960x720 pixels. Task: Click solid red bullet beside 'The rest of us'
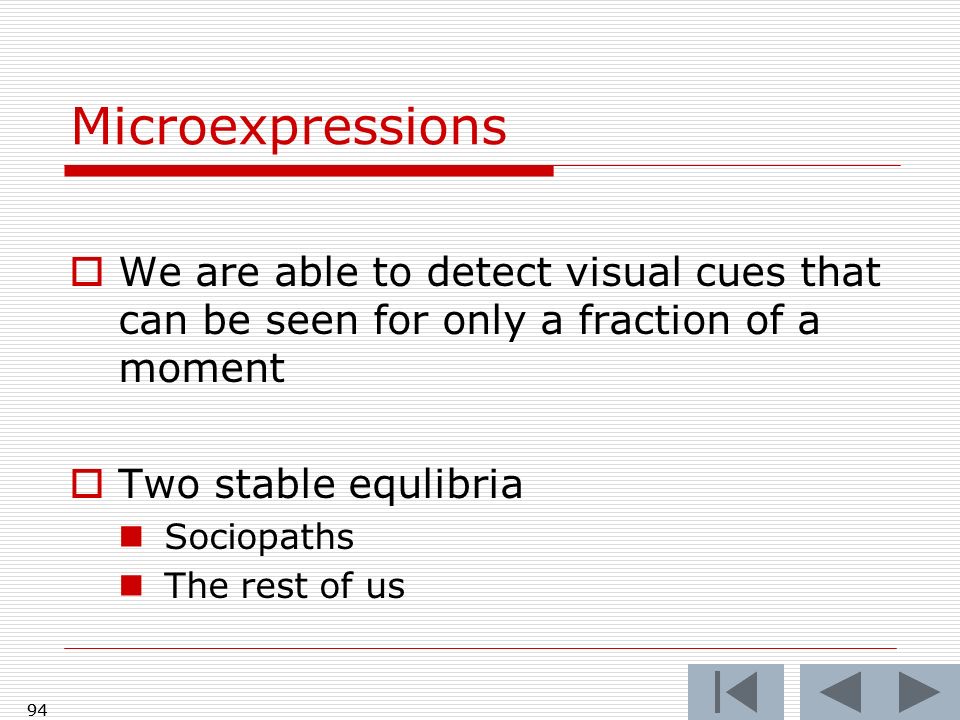coord(131,585)
